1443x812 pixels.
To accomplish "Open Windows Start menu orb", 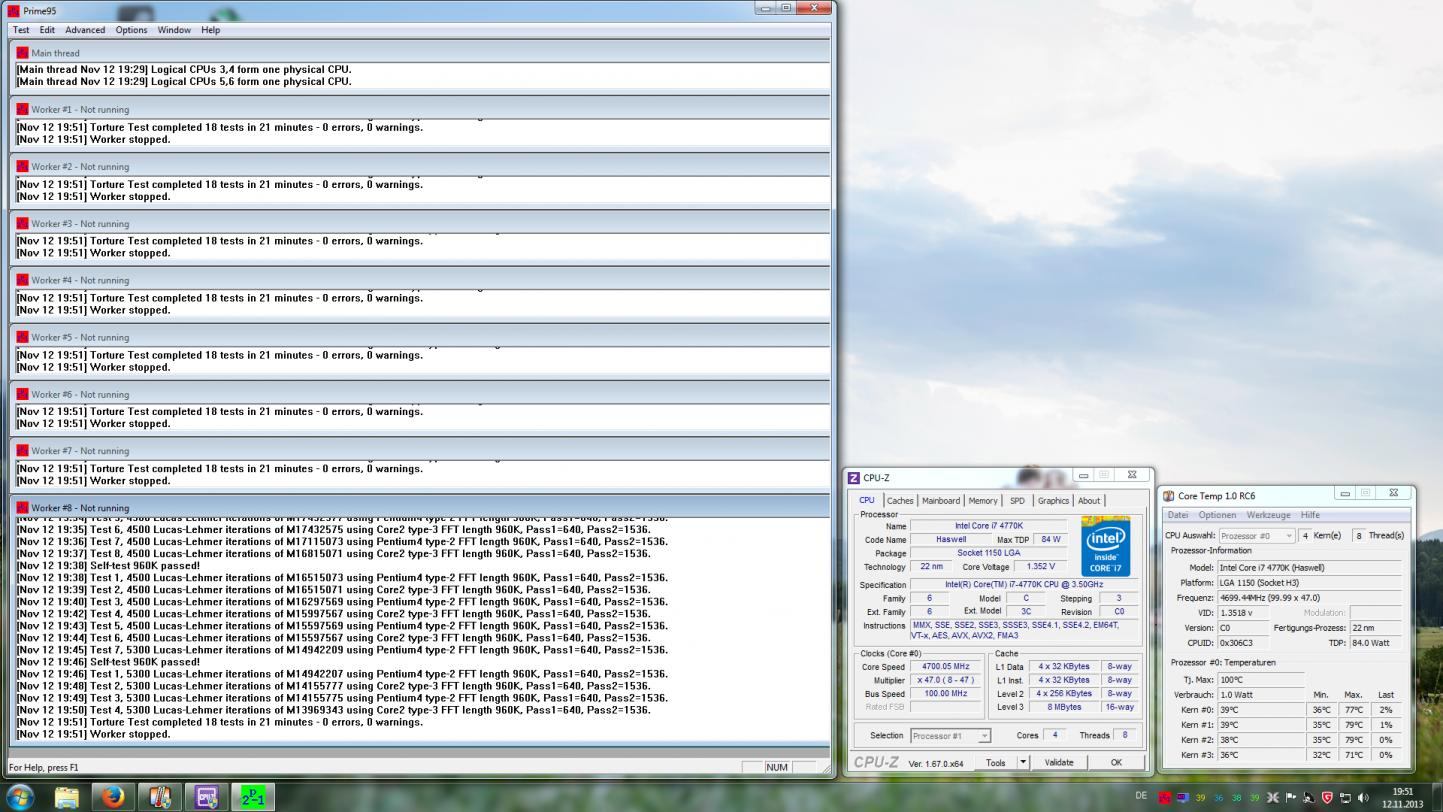I will point(20,797).
